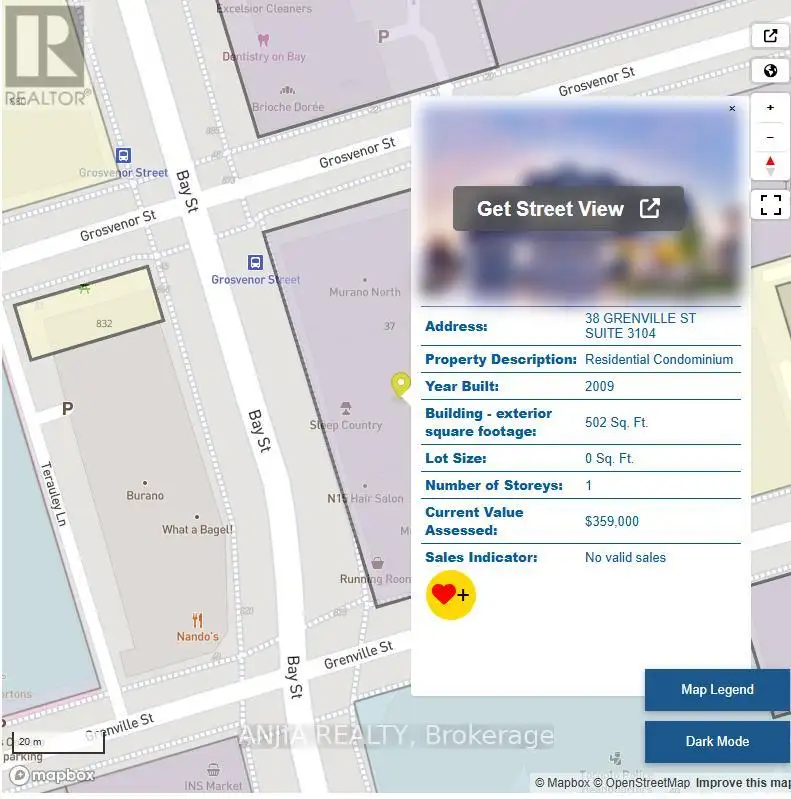The image size is (791, 799).
Task: Enter fullscreen map view
Action: (770, 205)
